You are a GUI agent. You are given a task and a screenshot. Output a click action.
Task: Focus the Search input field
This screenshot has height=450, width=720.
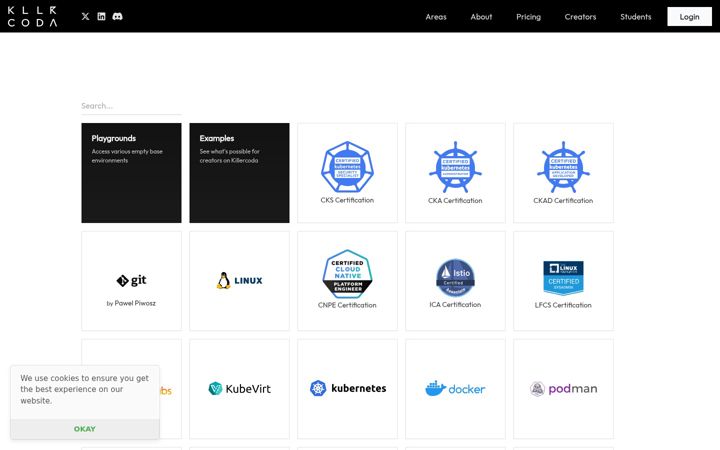[x=131, y=106]
